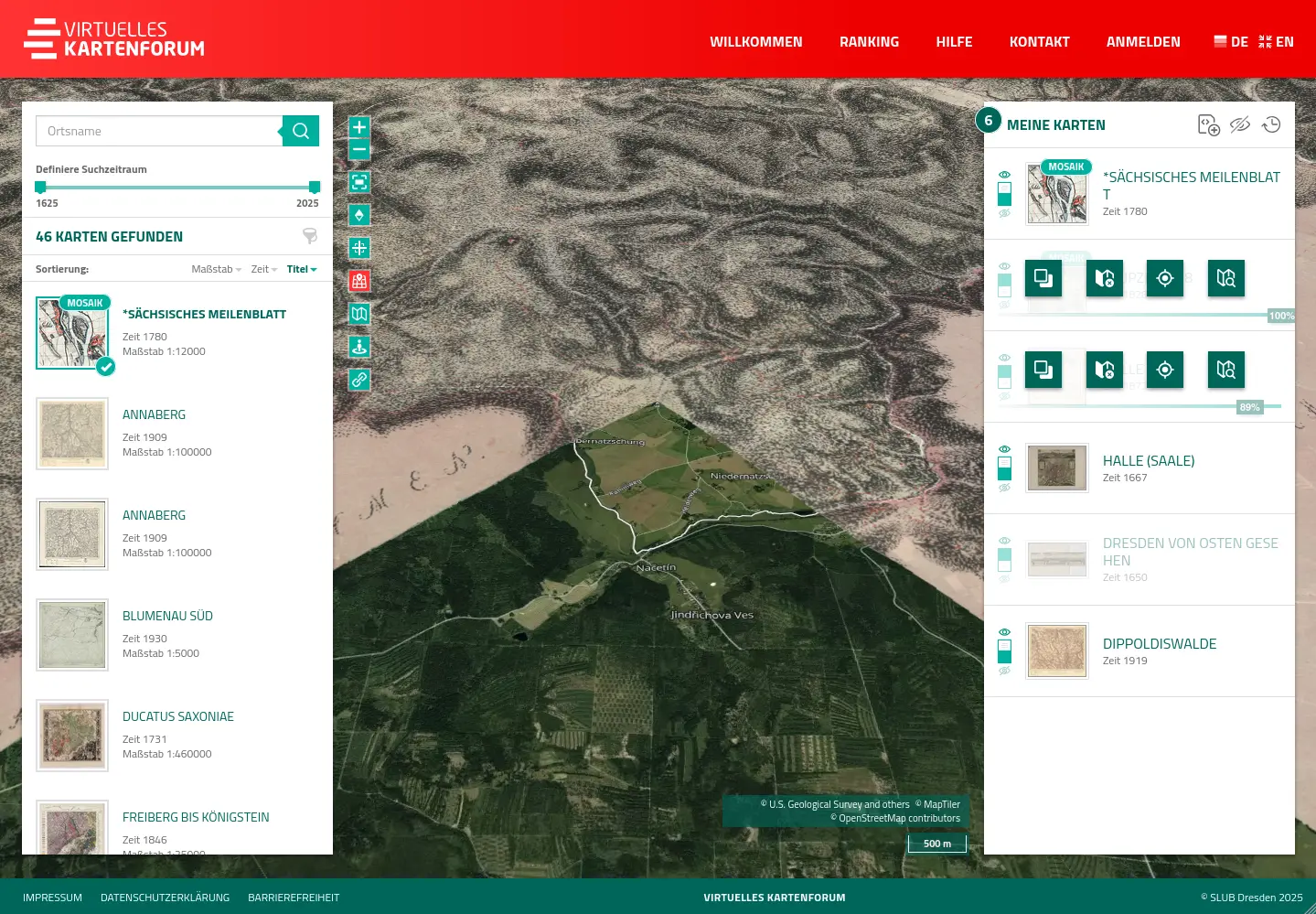Click zoom-to-map target icon in 100% row
1316x914 pixels.
pyautogui.click(x=1165, y=278)
